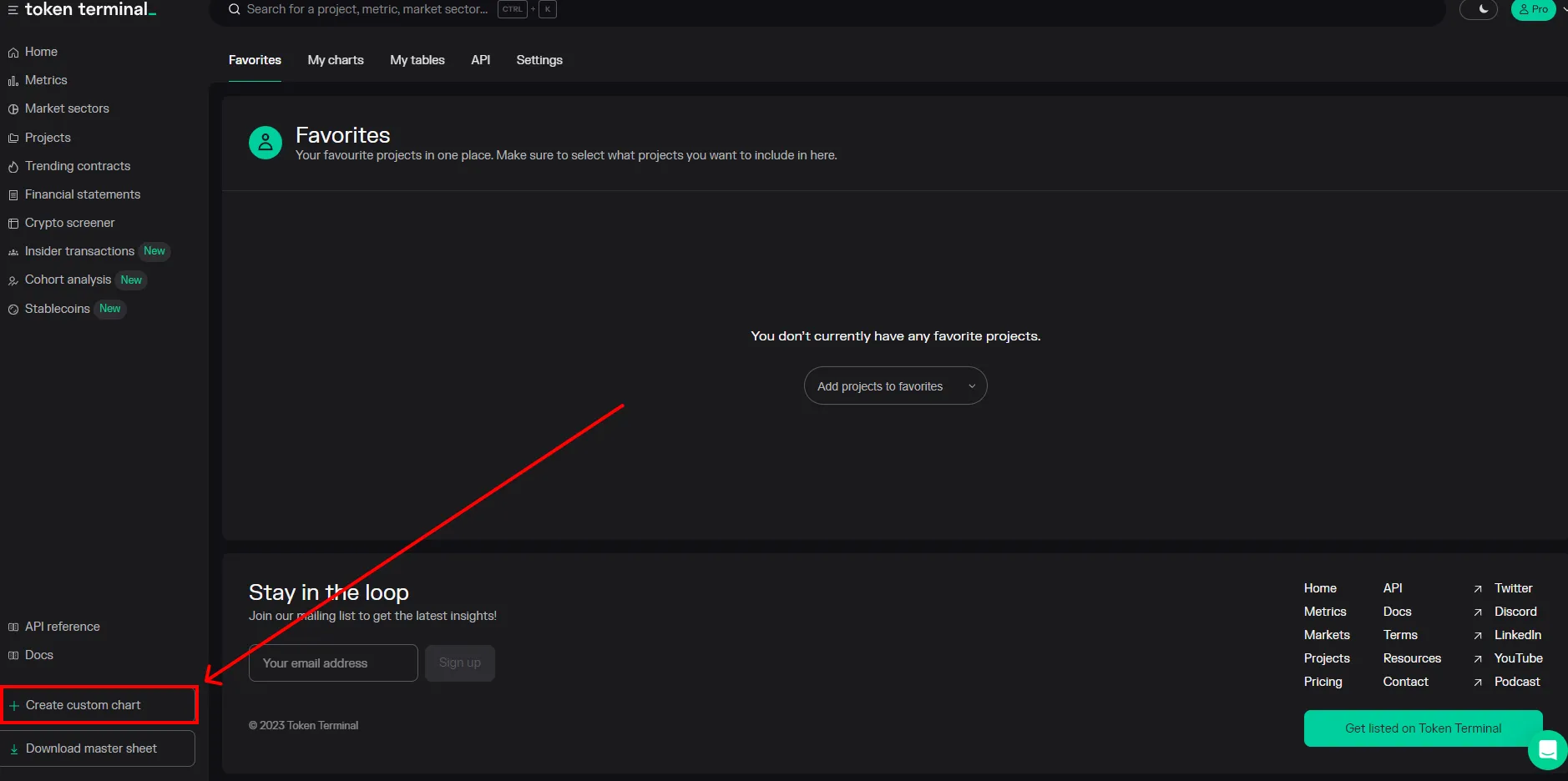Screen dimensions: 1568x781
Task: Click the Twitter external link arrow
Action: click(x=1478, y=589)
